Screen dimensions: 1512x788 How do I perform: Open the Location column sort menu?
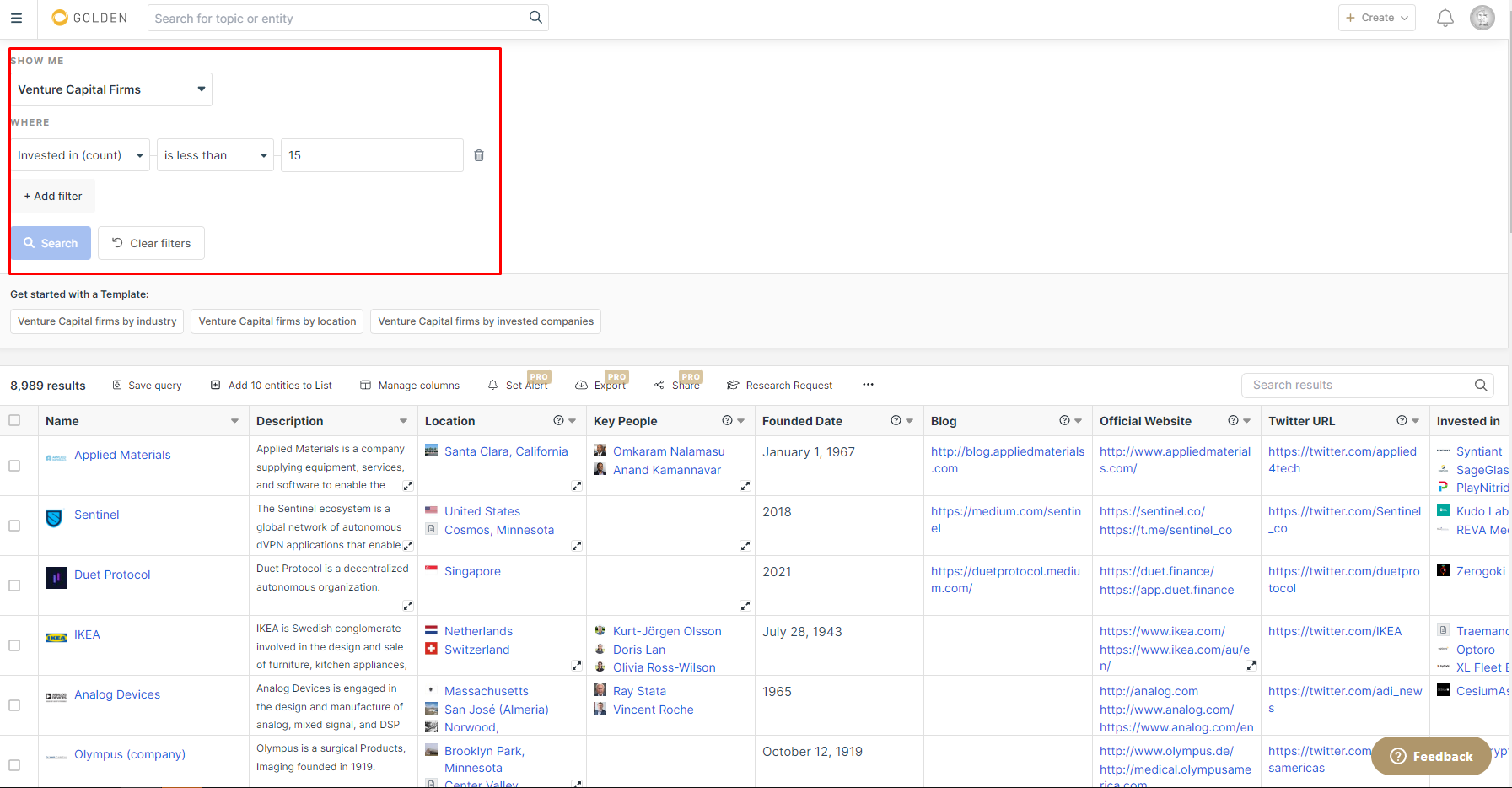point(573,421)
